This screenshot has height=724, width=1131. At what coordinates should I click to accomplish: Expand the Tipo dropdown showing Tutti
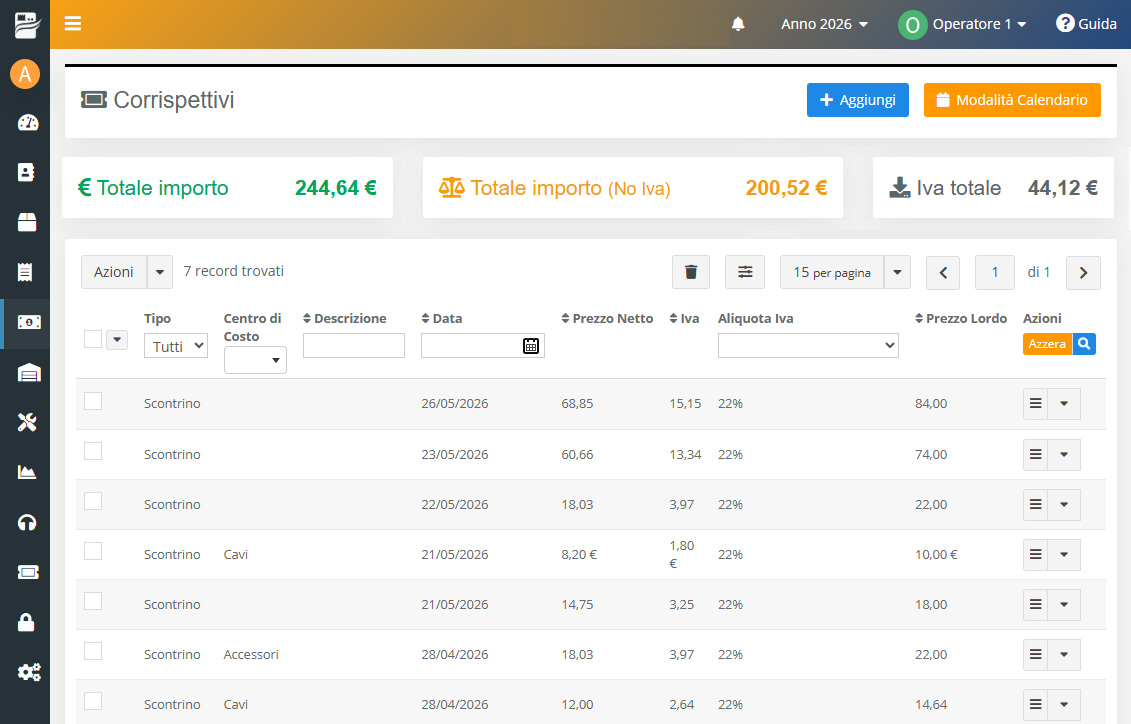coord(176,346)
